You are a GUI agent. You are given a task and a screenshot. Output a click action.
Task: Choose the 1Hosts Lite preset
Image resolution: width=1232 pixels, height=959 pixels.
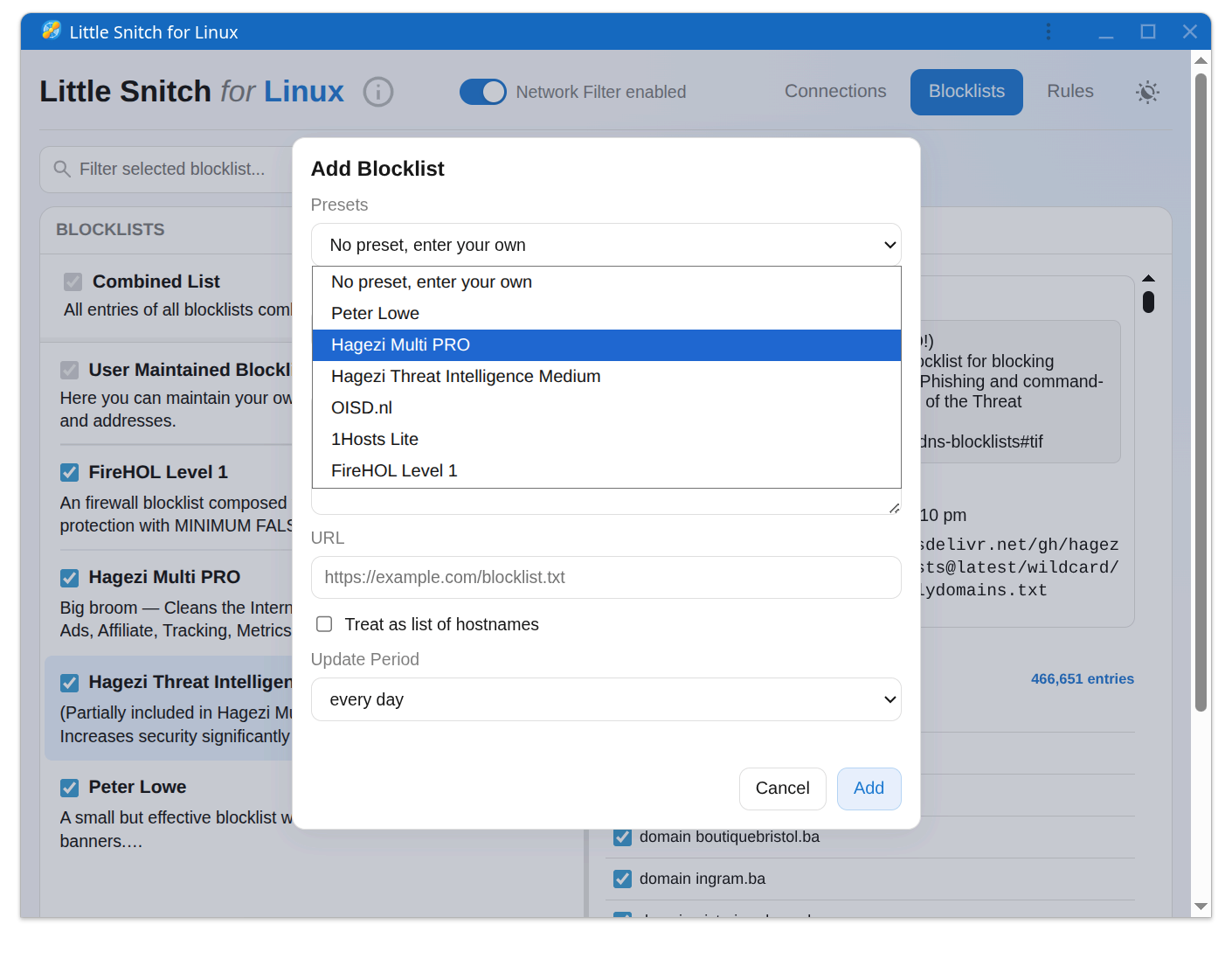[606, 440]
